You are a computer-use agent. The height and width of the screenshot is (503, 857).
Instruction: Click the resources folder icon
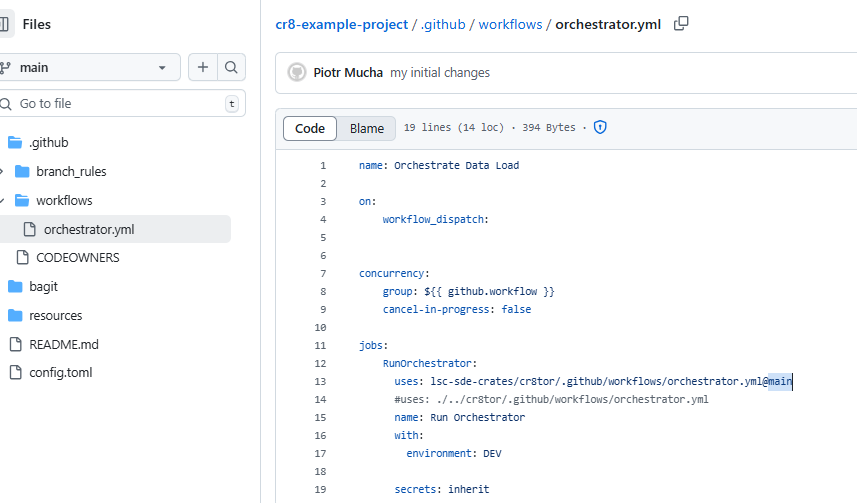[x=15, y=315]
